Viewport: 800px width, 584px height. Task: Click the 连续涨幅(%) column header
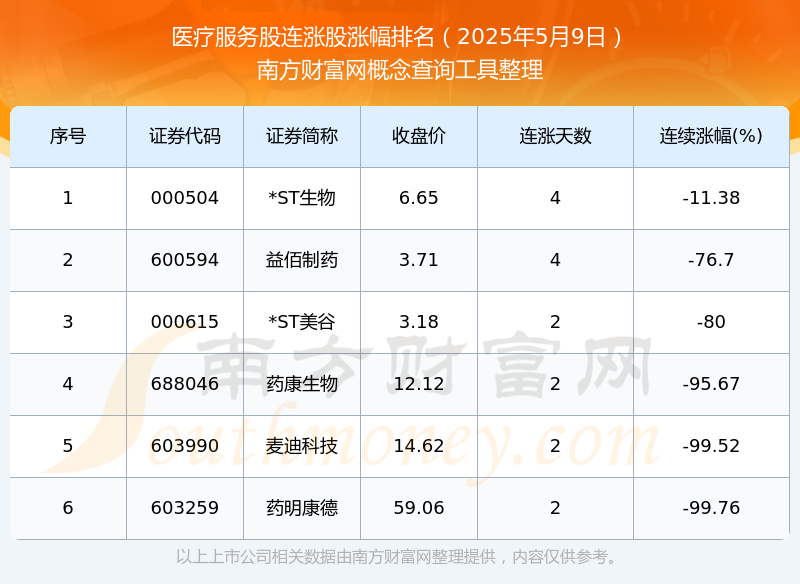click(x=711, y=136)
